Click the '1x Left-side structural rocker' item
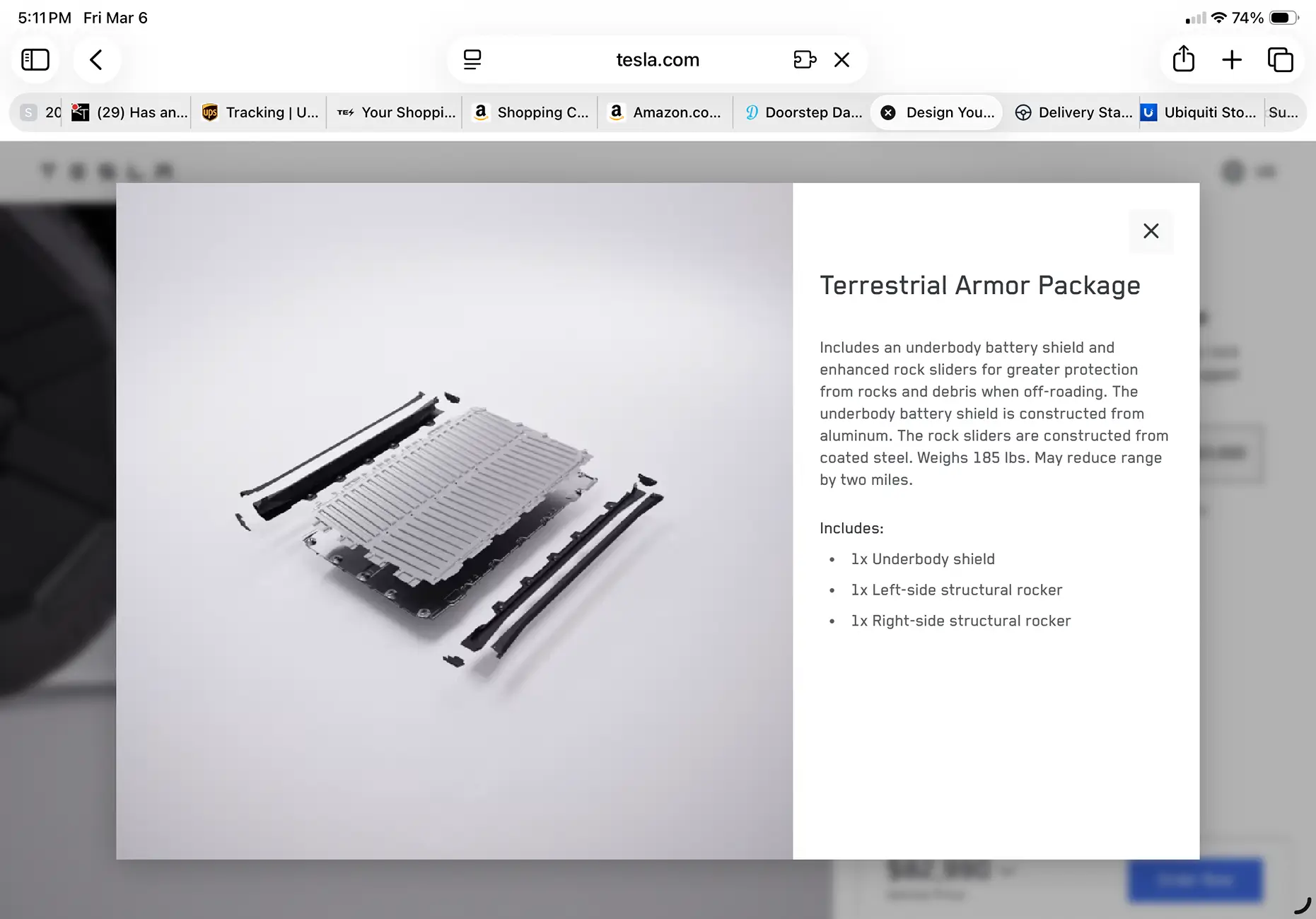 tap(956, 590)
